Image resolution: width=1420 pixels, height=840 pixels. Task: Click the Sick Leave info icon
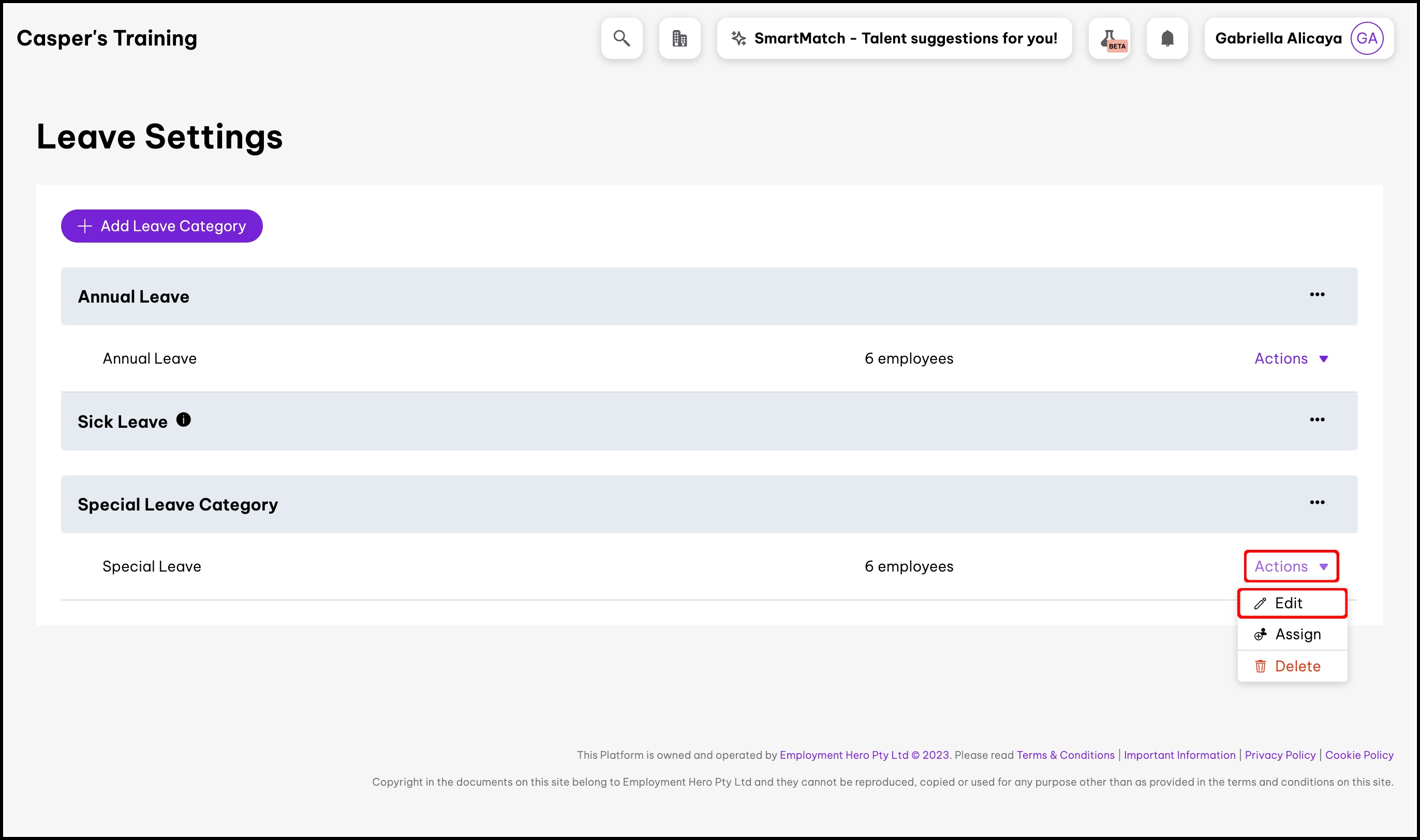(x=183, y=420)
